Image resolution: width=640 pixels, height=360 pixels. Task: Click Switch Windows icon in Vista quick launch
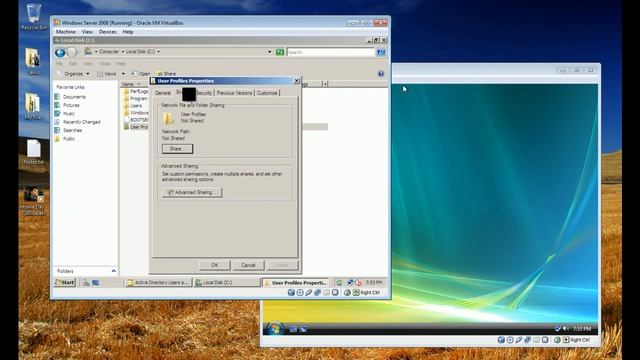pyautogui.click(x=303, y=329)
